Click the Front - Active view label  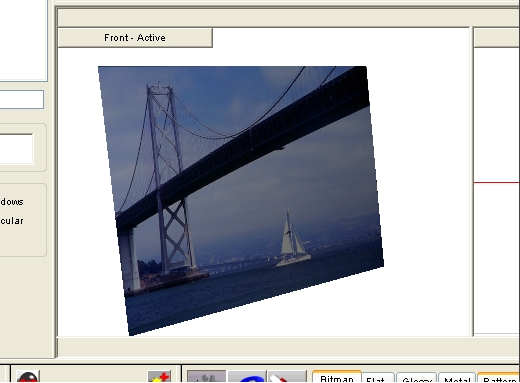(135, 38)
